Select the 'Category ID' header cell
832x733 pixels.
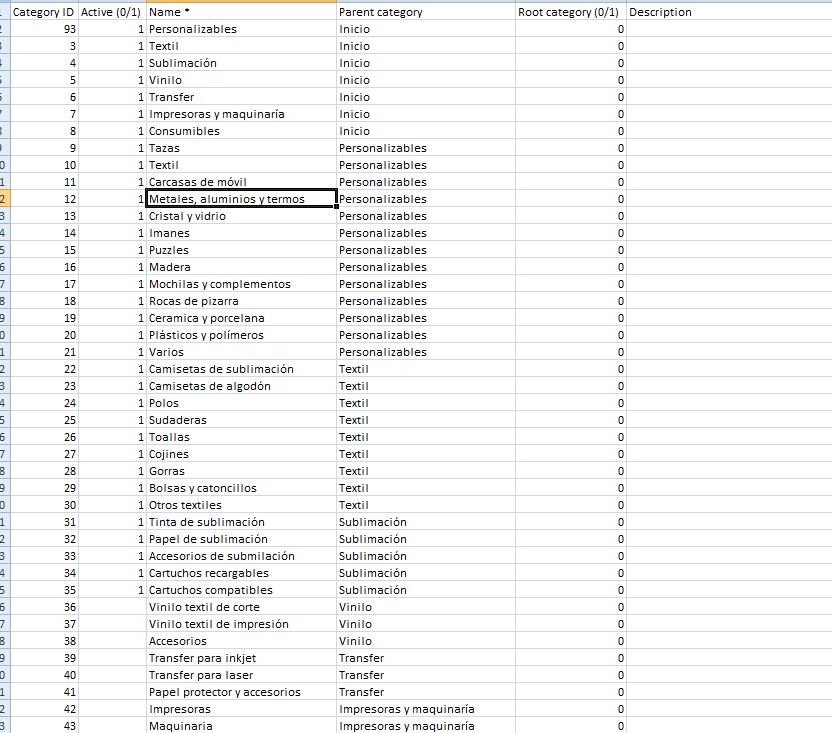44,12
